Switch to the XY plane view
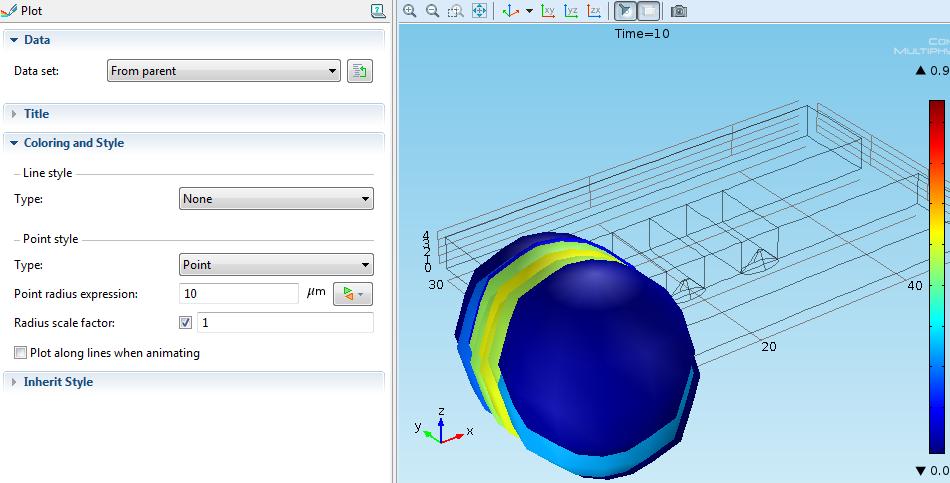Screen dimensions: 950x483 click(548, 11)
